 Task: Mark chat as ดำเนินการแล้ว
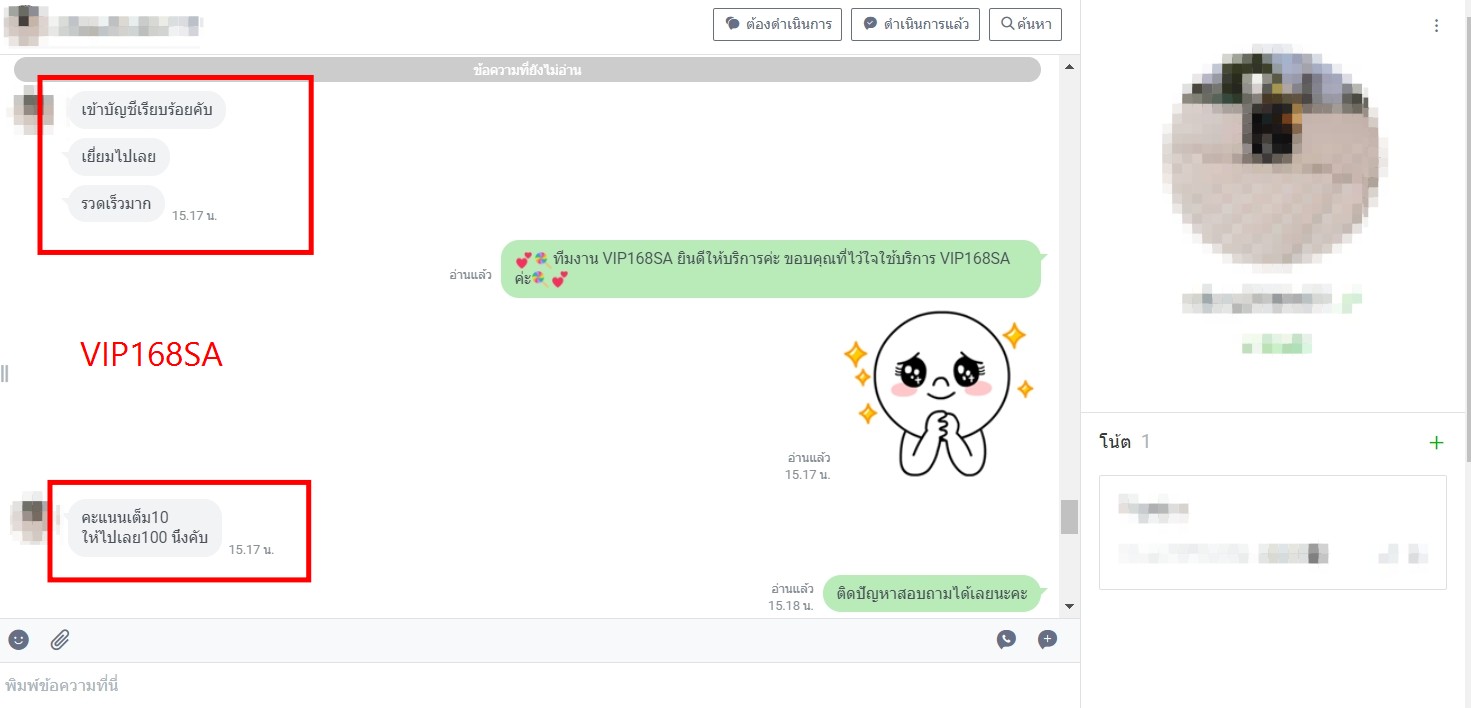coord(916,24)
